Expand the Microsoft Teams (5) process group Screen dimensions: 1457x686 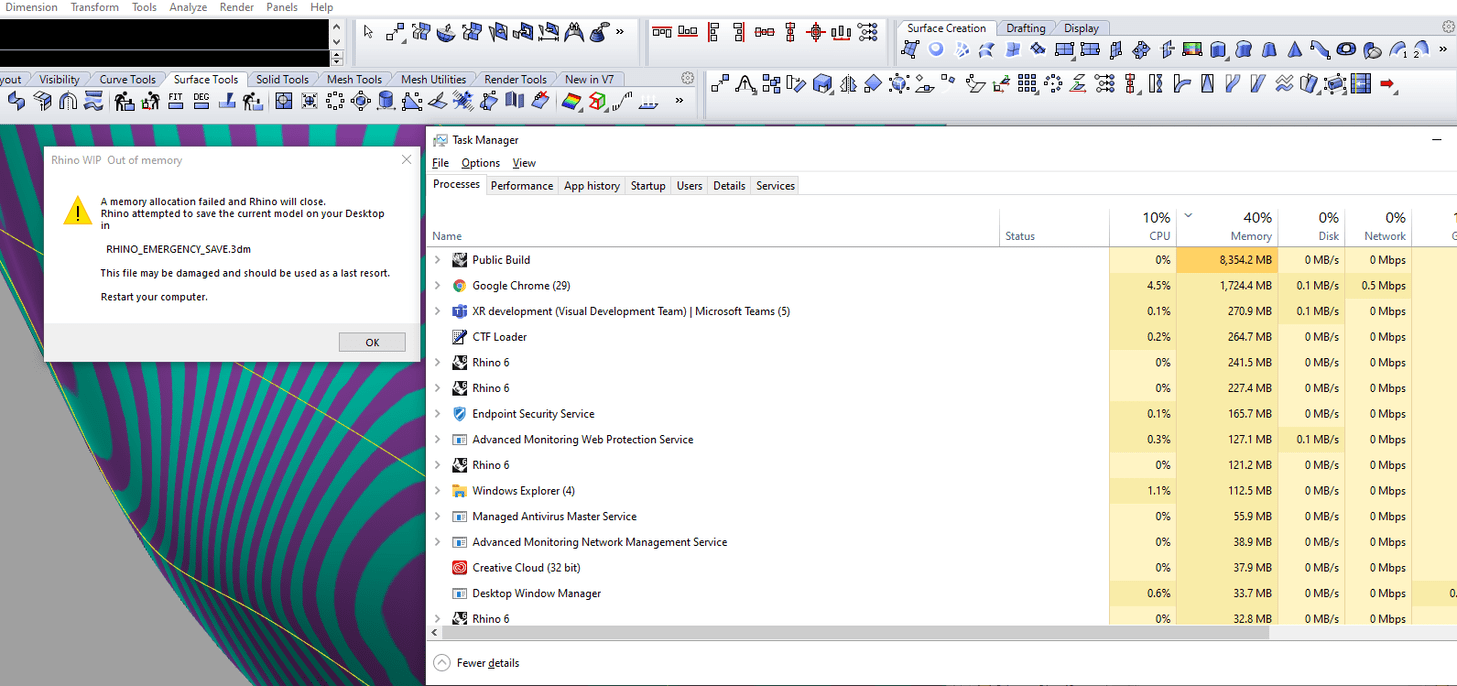tap(437, 311)
